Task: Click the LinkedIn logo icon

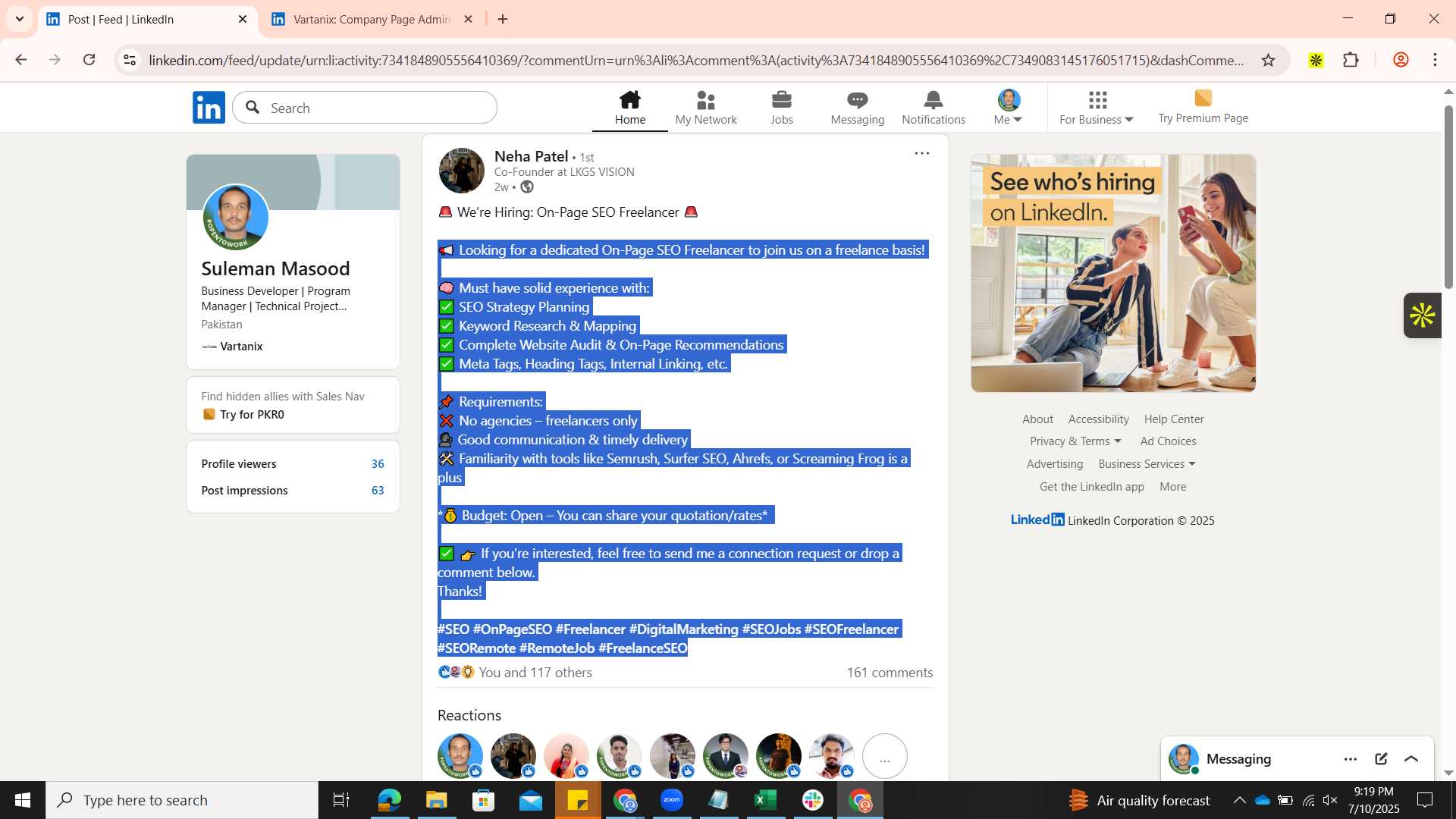Action: pyautogui.click(x=209, y=108)
